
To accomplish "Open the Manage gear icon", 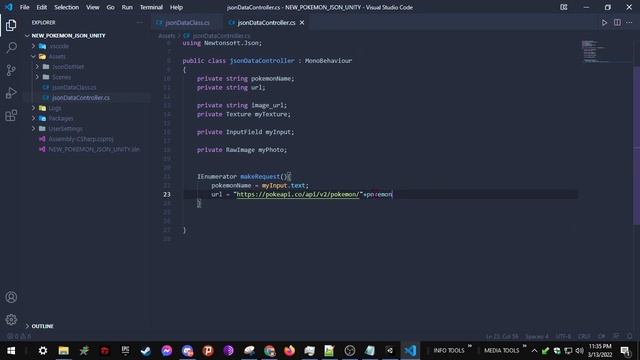I will (x=11, y=319).
